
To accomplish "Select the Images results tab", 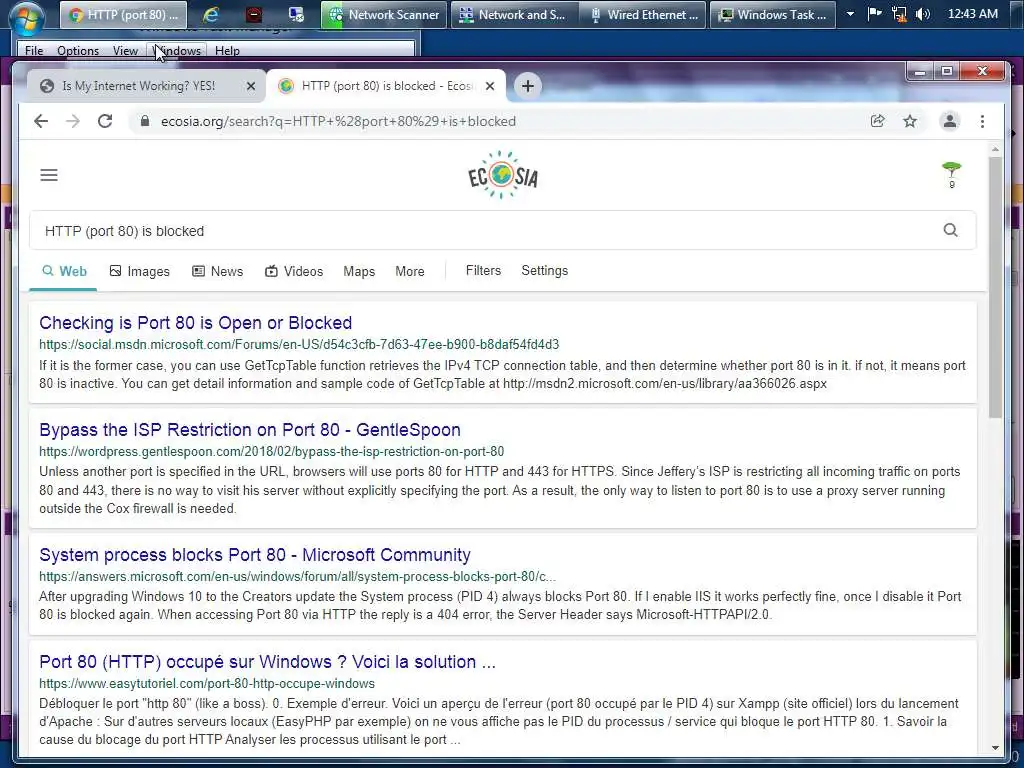I will 140,271.
